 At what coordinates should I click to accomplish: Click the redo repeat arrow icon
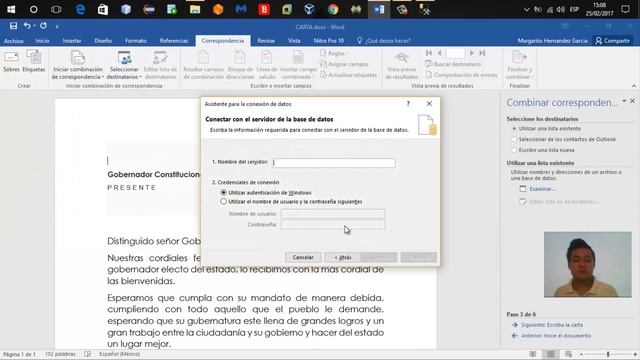coord(43,26)
